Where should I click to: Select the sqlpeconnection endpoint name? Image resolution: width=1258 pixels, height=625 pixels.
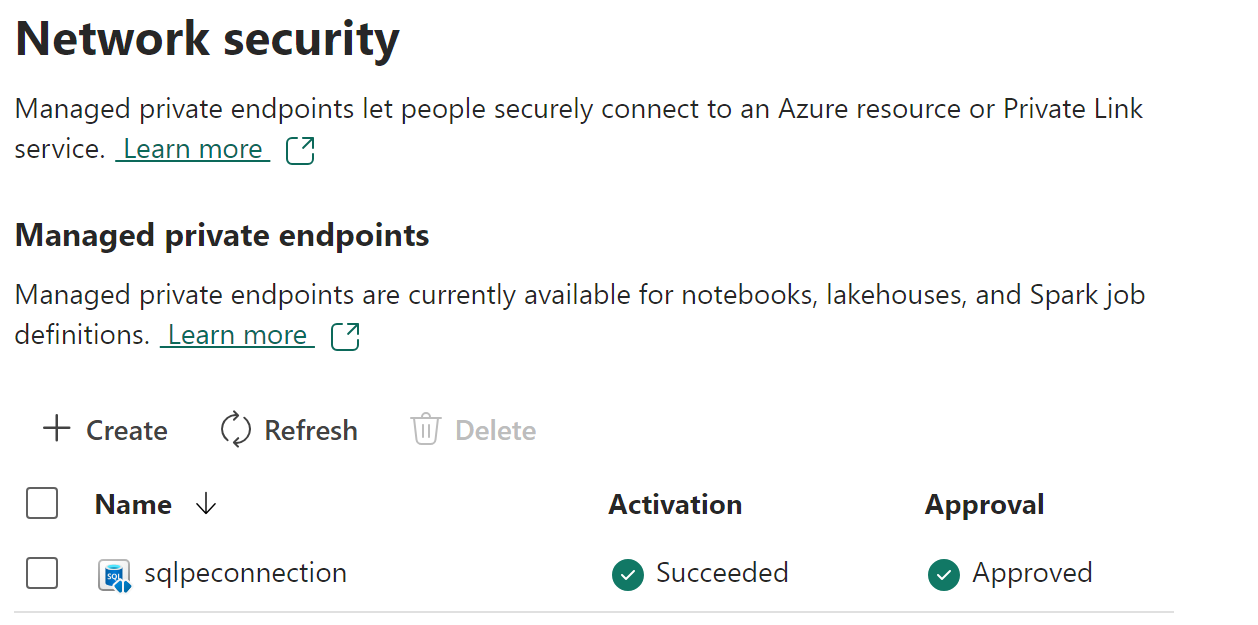[246, 573]
